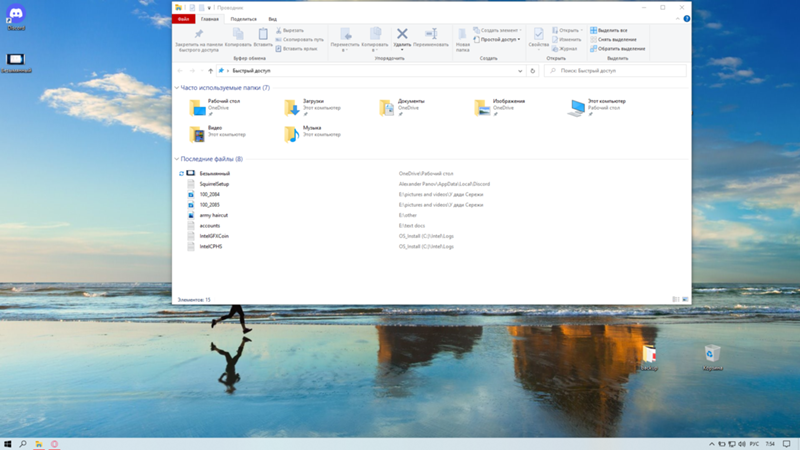Select the army haircut file

213,215
